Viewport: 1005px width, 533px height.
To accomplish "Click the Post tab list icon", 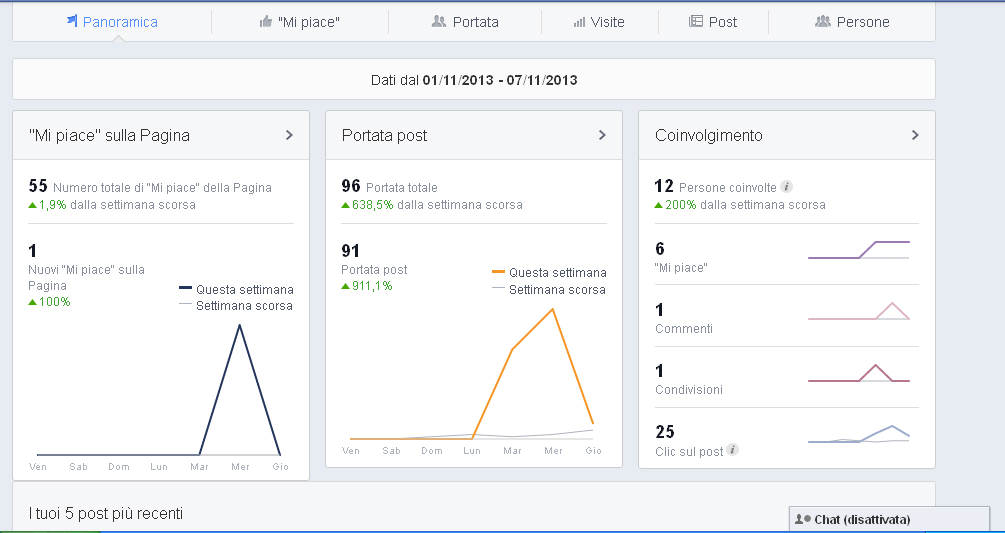I will coord(696,21).
